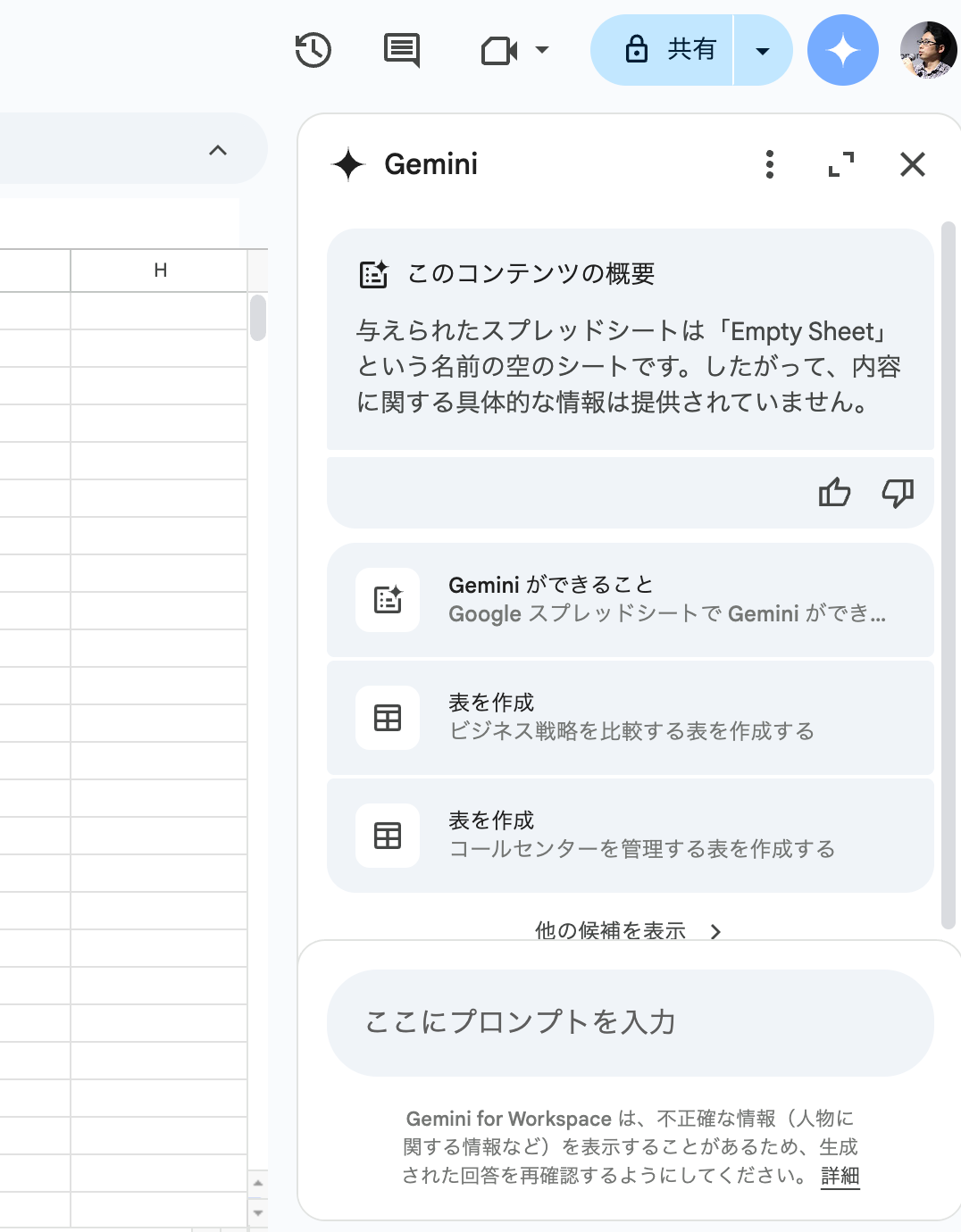Show more suggestions via 他の候補を表示
The width and height of the screenshot is (961, 1232).
pos(628,930)
